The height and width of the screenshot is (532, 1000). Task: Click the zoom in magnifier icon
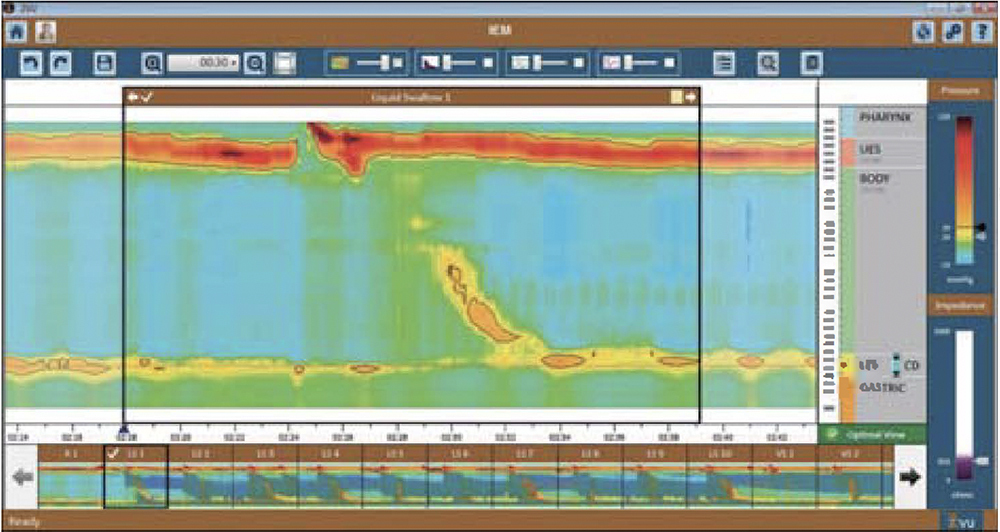click(x=153, y=64)
